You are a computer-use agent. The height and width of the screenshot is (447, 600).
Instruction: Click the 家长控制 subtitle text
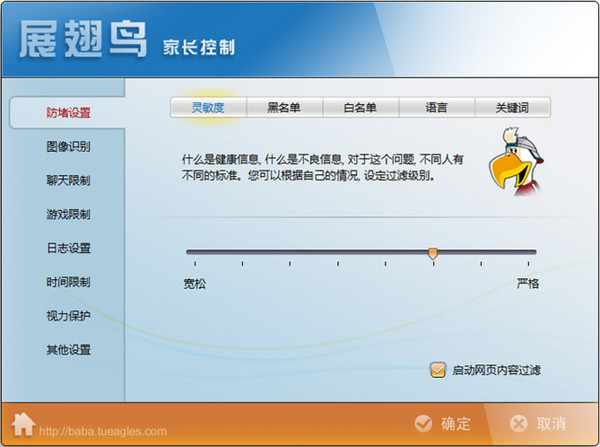199,47
